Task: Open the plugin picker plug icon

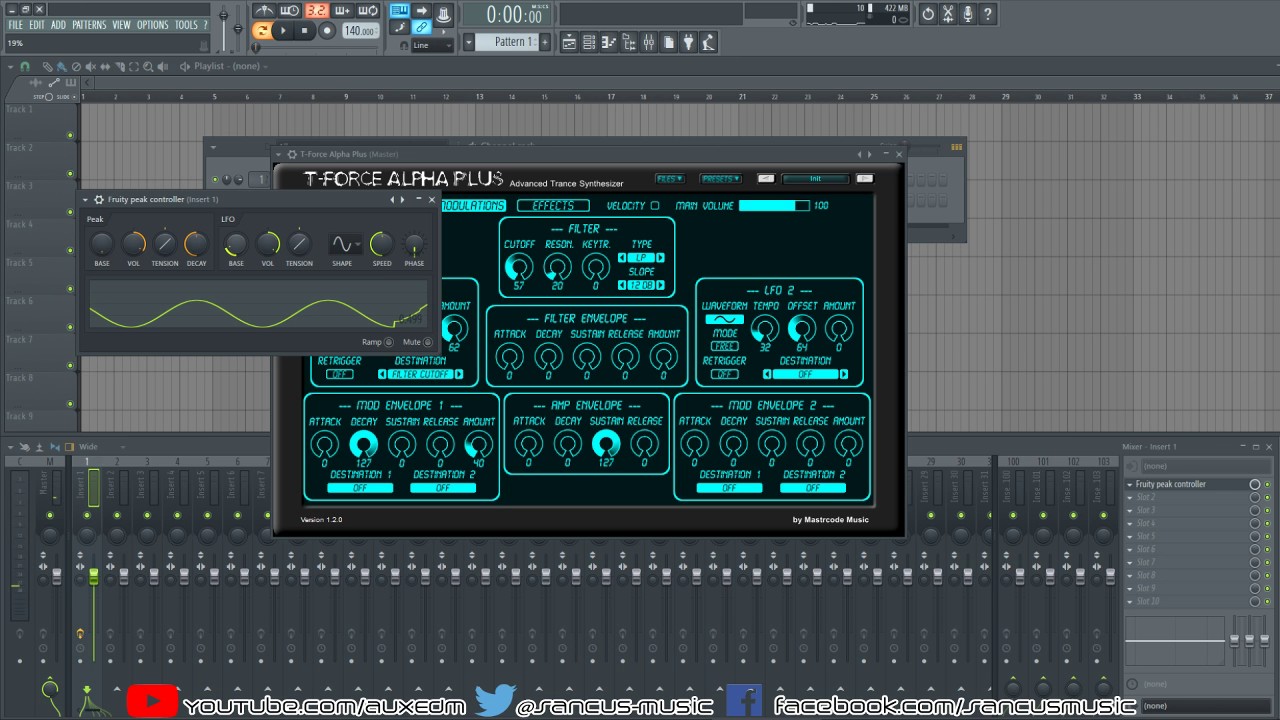Action: pos(689,42)
